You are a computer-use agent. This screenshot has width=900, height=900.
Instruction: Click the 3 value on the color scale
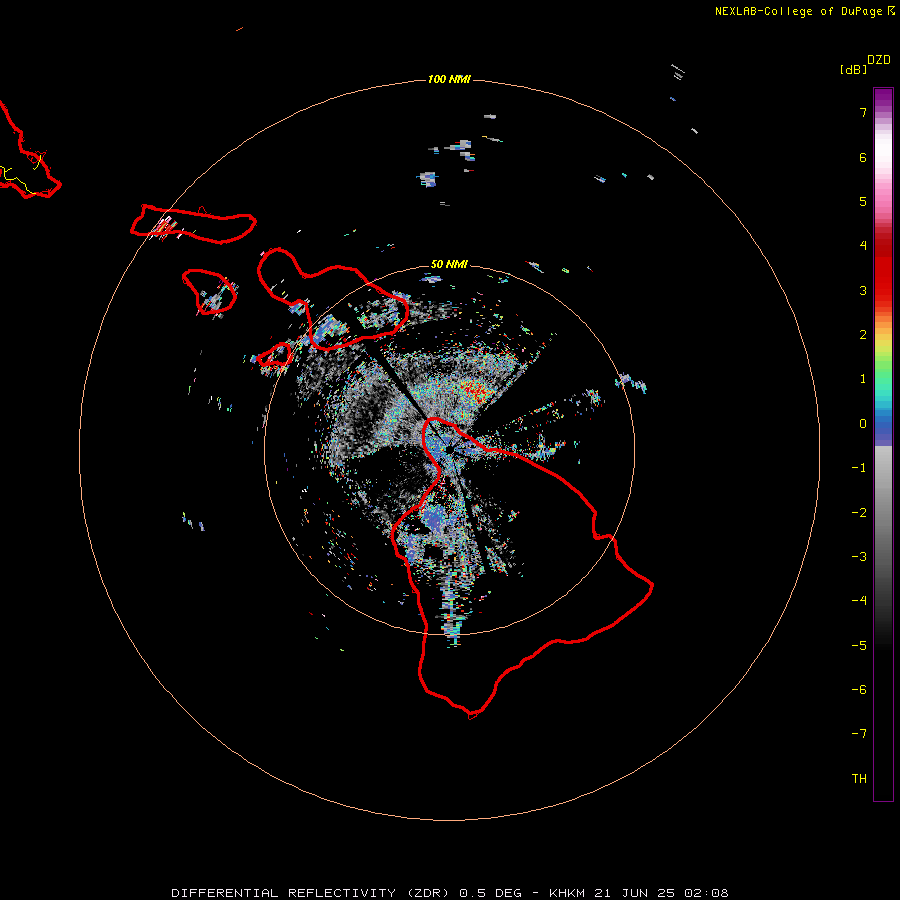863,290
